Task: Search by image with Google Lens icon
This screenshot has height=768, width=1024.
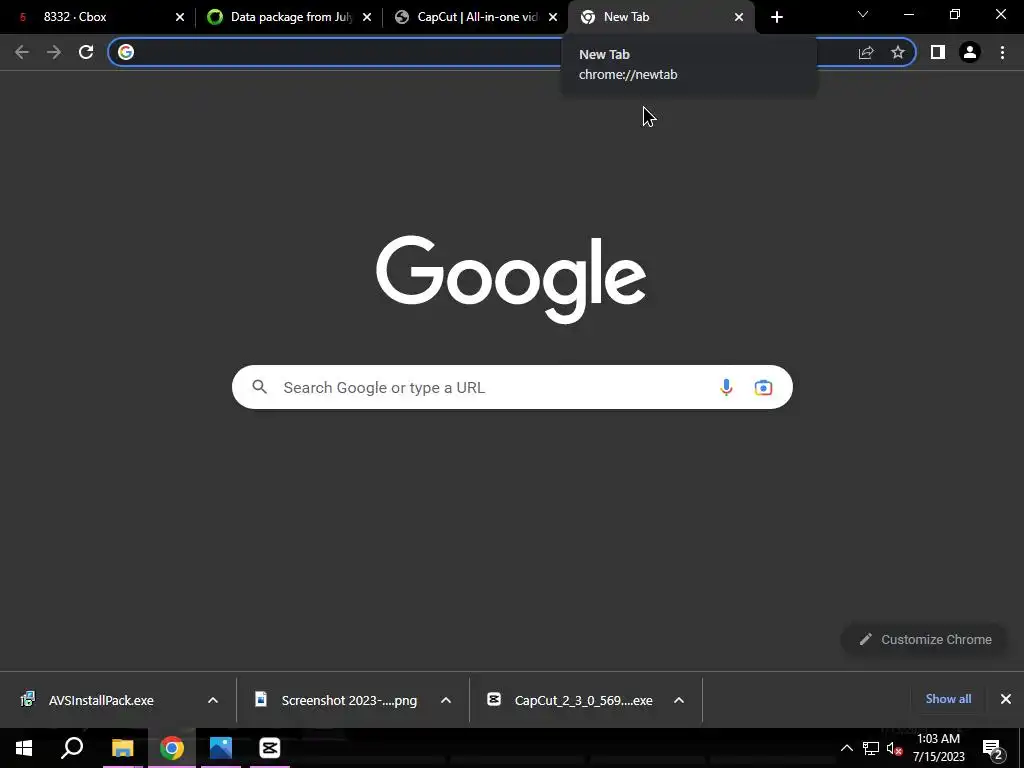Action: (763, 387)
